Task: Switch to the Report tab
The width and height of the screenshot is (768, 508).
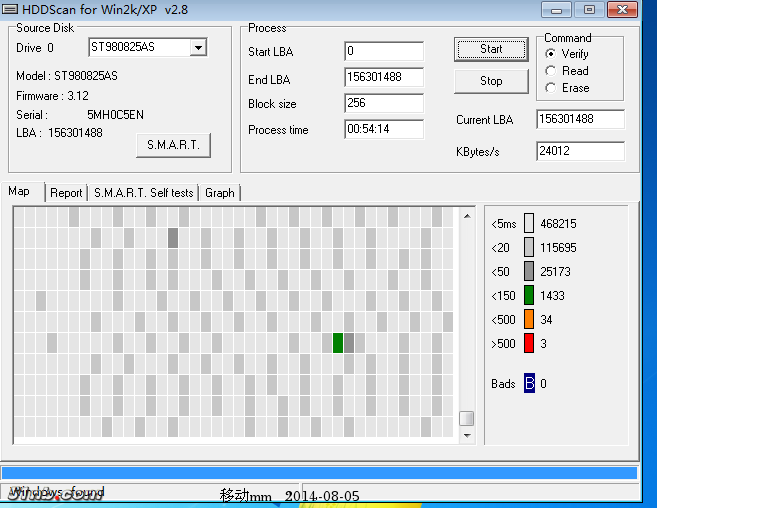Action: pos(66,193)
